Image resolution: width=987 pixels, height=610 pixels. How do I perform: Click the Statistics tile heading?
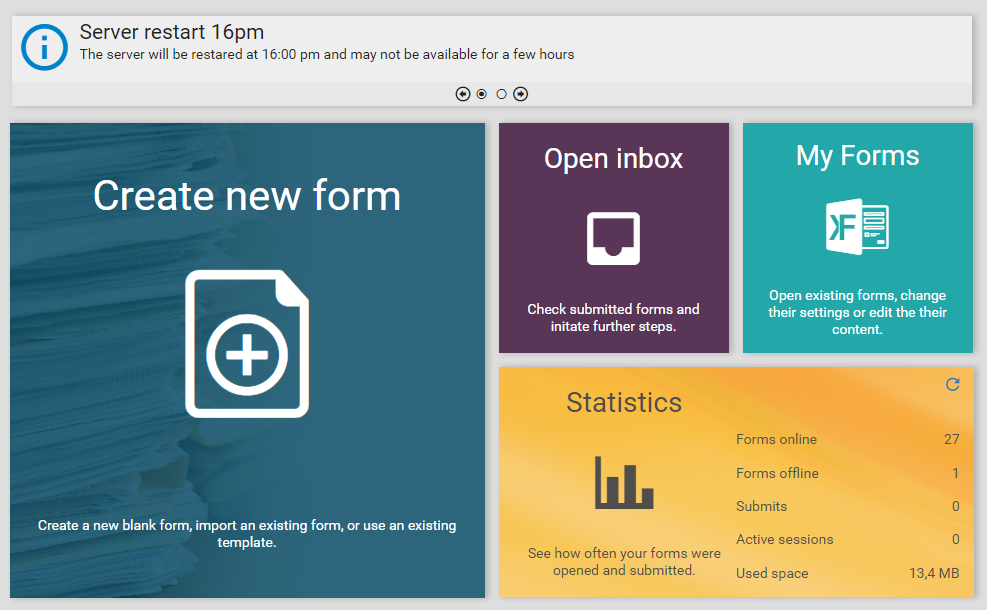(624, 402)
